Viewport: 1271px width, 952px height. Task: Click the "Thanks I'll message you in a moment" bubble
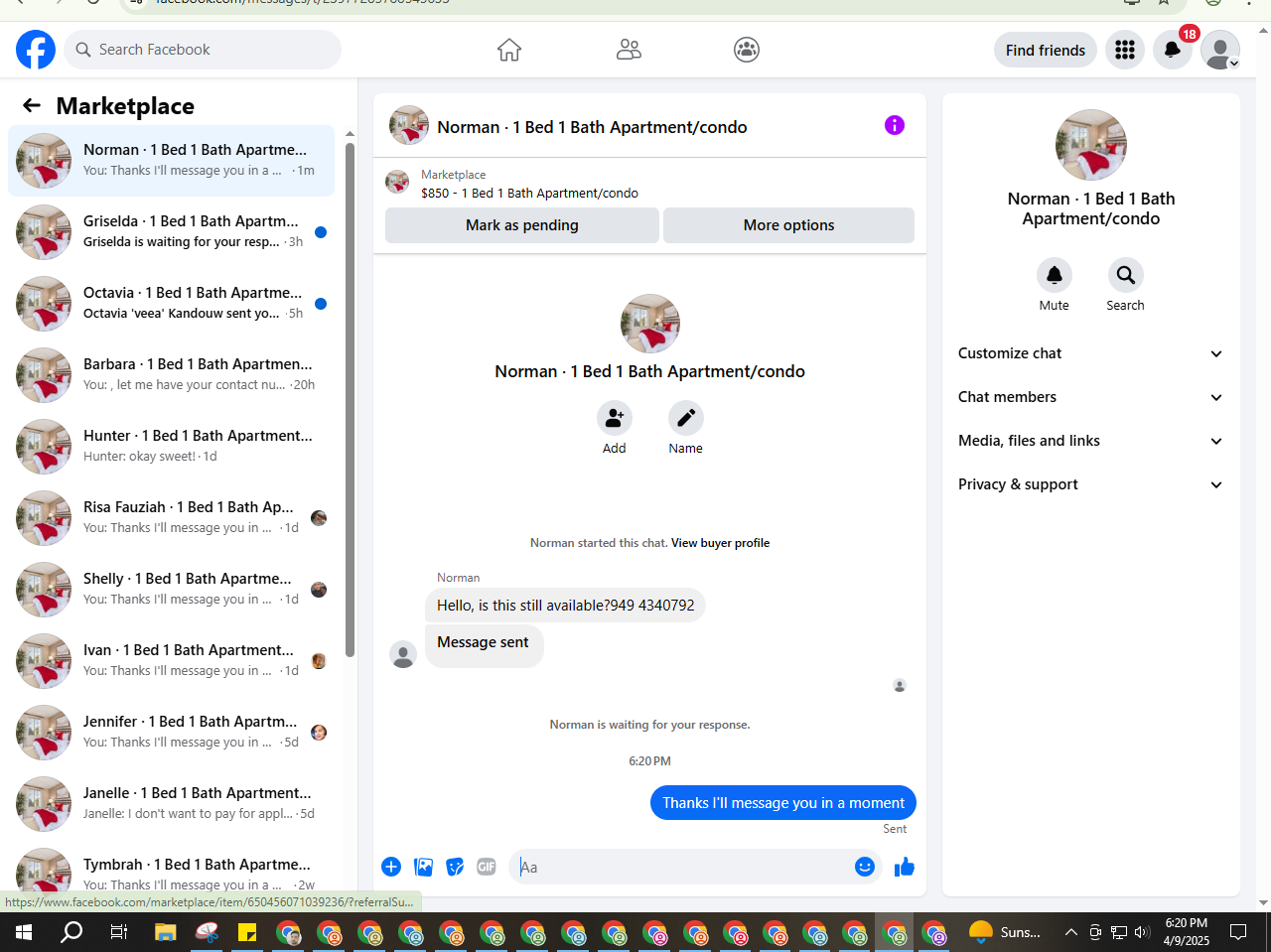(x=783, y=803)
